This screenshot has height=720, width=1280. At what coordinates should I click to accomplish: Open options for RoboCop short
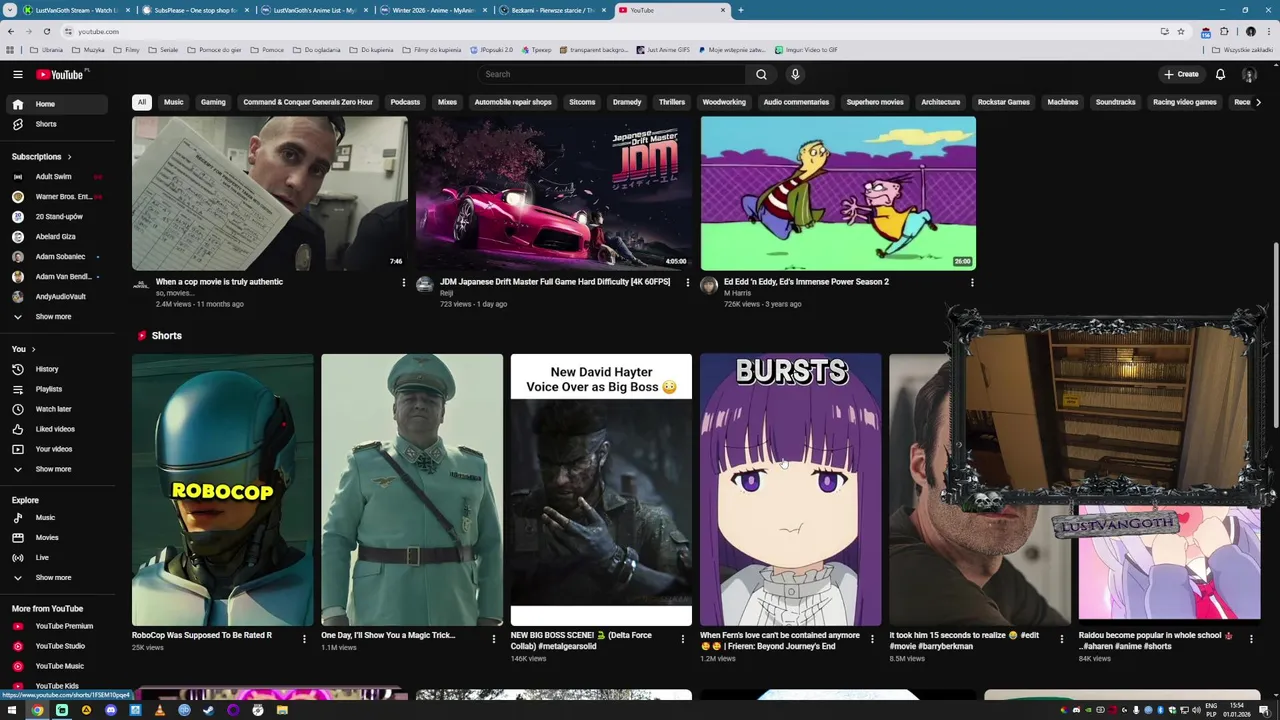pyautogui.click(x=305, y=639)
